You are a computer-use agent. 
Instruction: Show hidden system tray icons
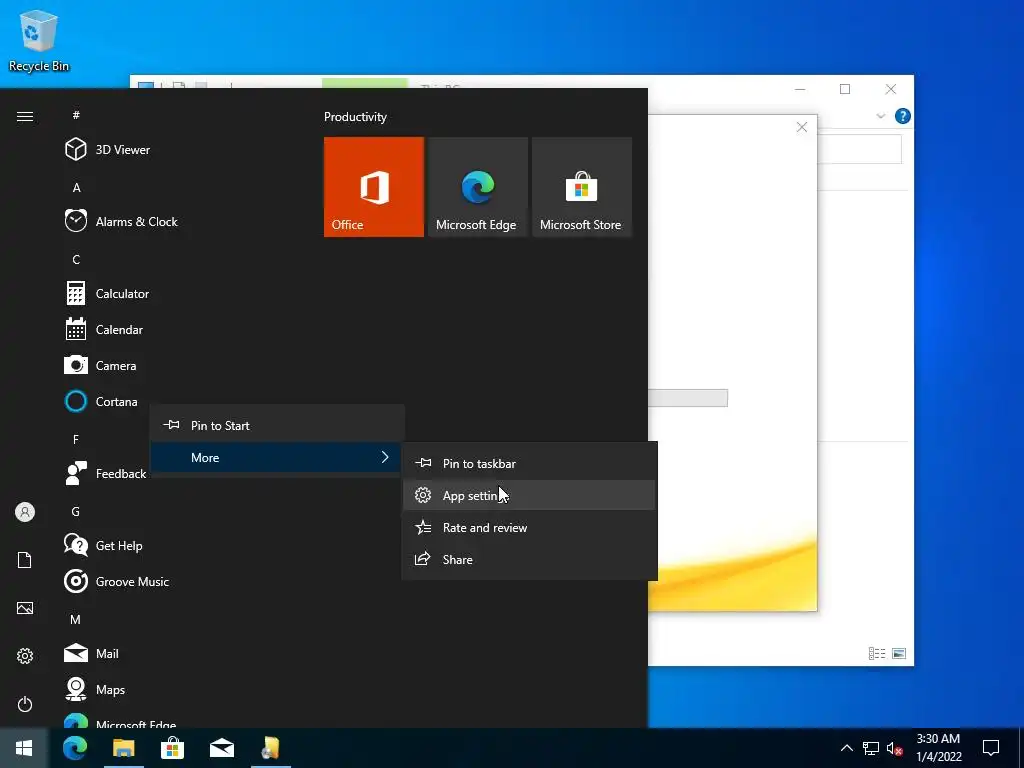pos(846,748)
